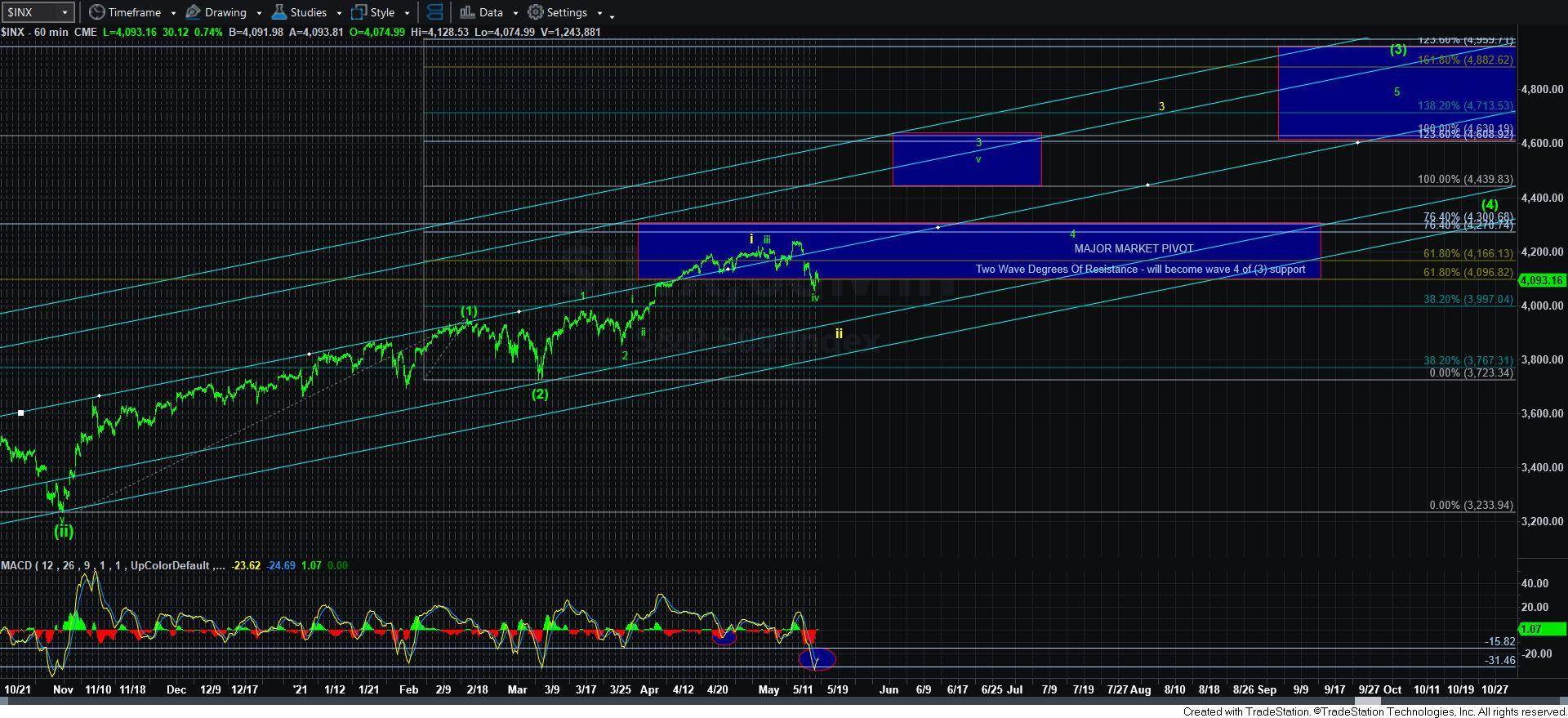The width and height of the screenshot is (1568, 718).
Task: Open the Style menu label
Action: 382,12
